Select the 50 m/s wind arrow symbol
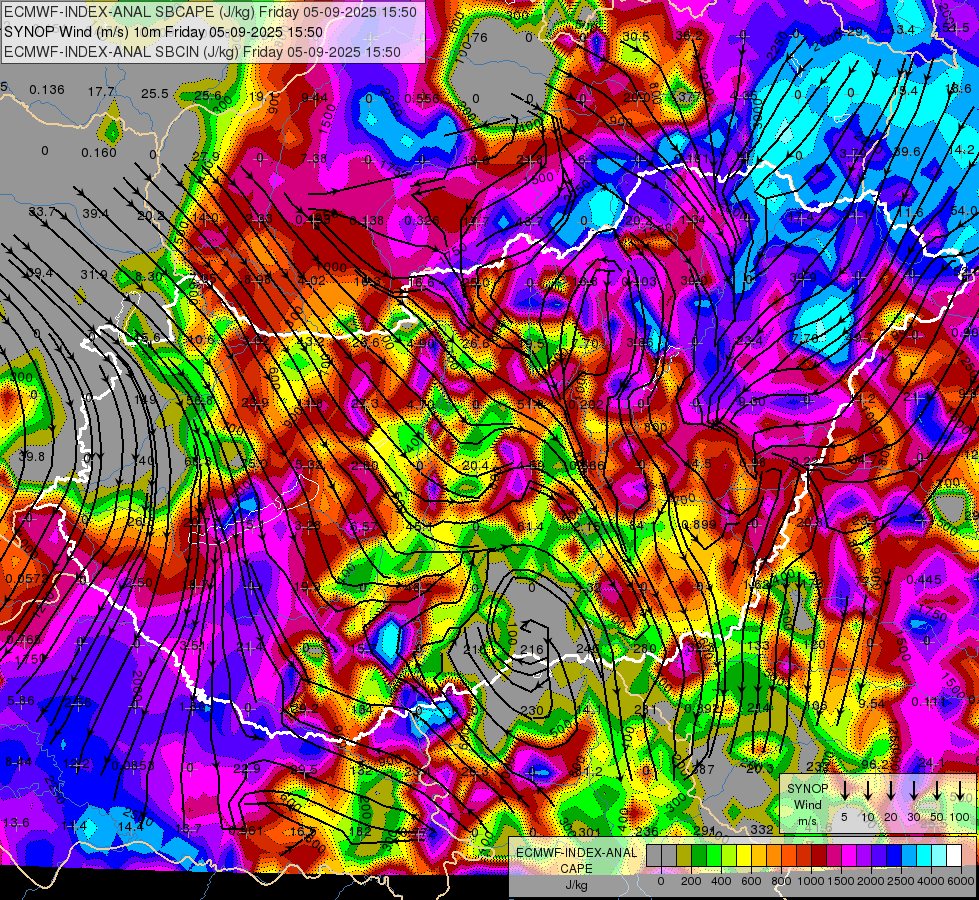979x900 pixels. (937, 790)
